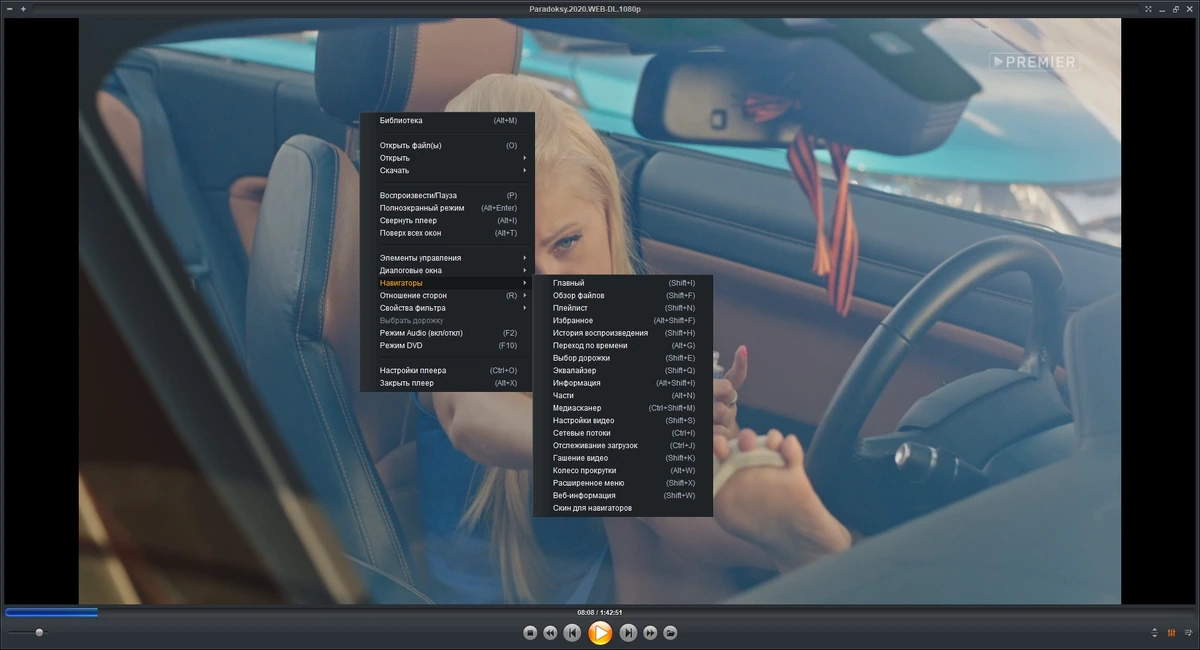Select Выбор дорожки in submenu

pos(623,358)
